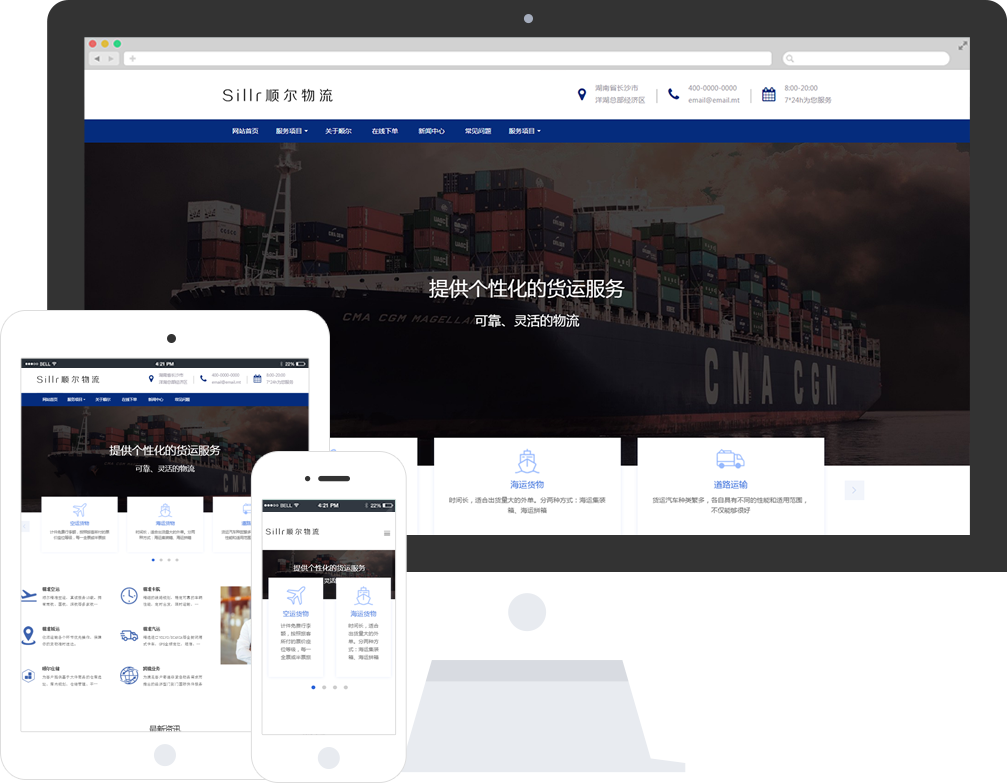Click the Sillr 顺尔物流 logo on the tablet
This screenshot has width=1007, height=783.
[x=68, y=380]
